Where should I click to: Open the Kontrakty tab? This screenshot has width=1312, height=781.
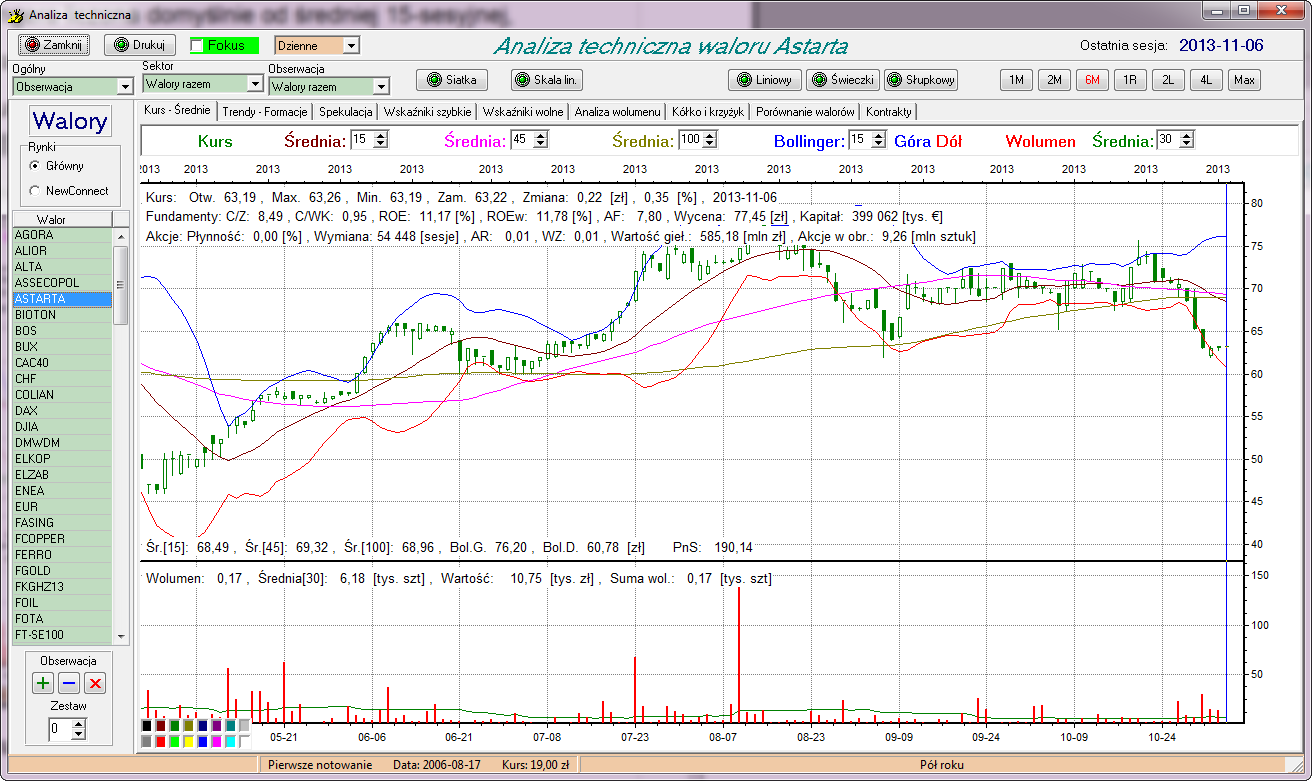click(x=888, y=112)
